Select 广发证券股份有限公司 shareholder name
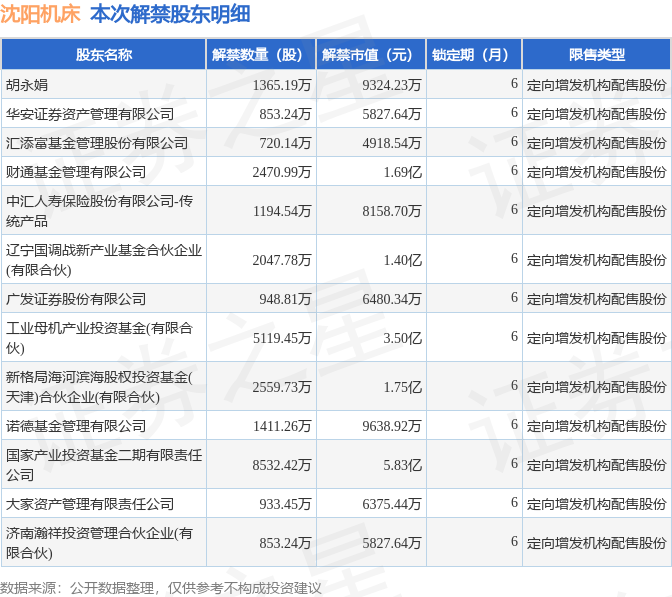This screenshot has height=597, width=672. 76,298
